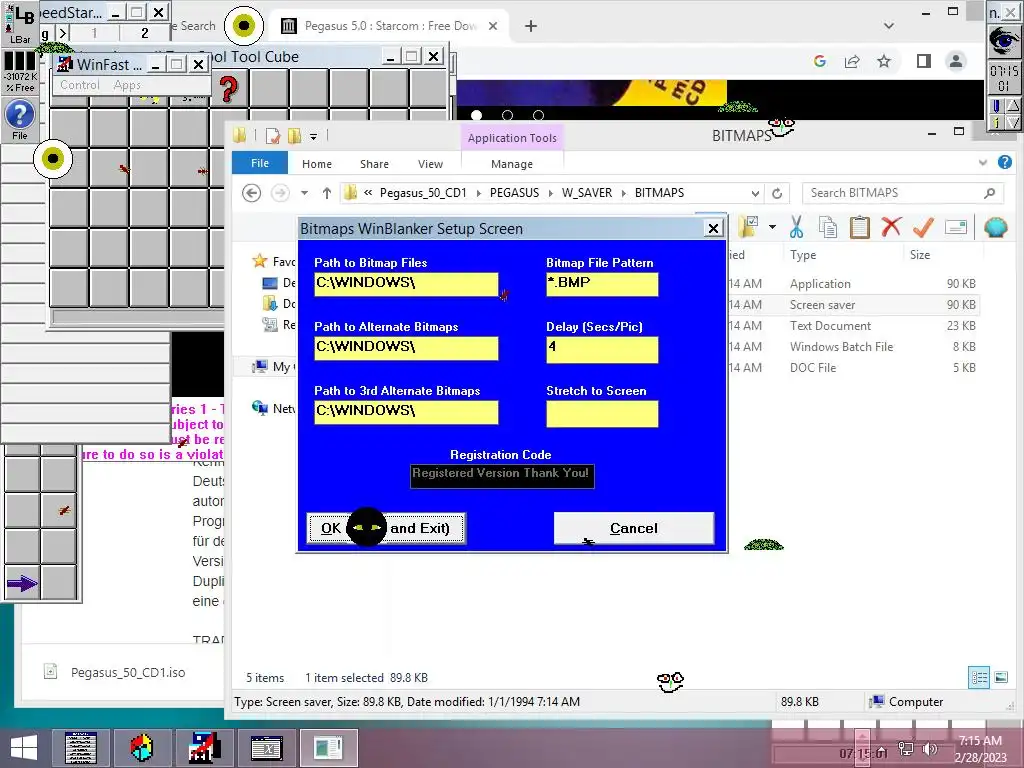Click the Pegasus_50_CD1 breadcrumb segment
The image size is (1024, 768).
click(x=423, y=193)
